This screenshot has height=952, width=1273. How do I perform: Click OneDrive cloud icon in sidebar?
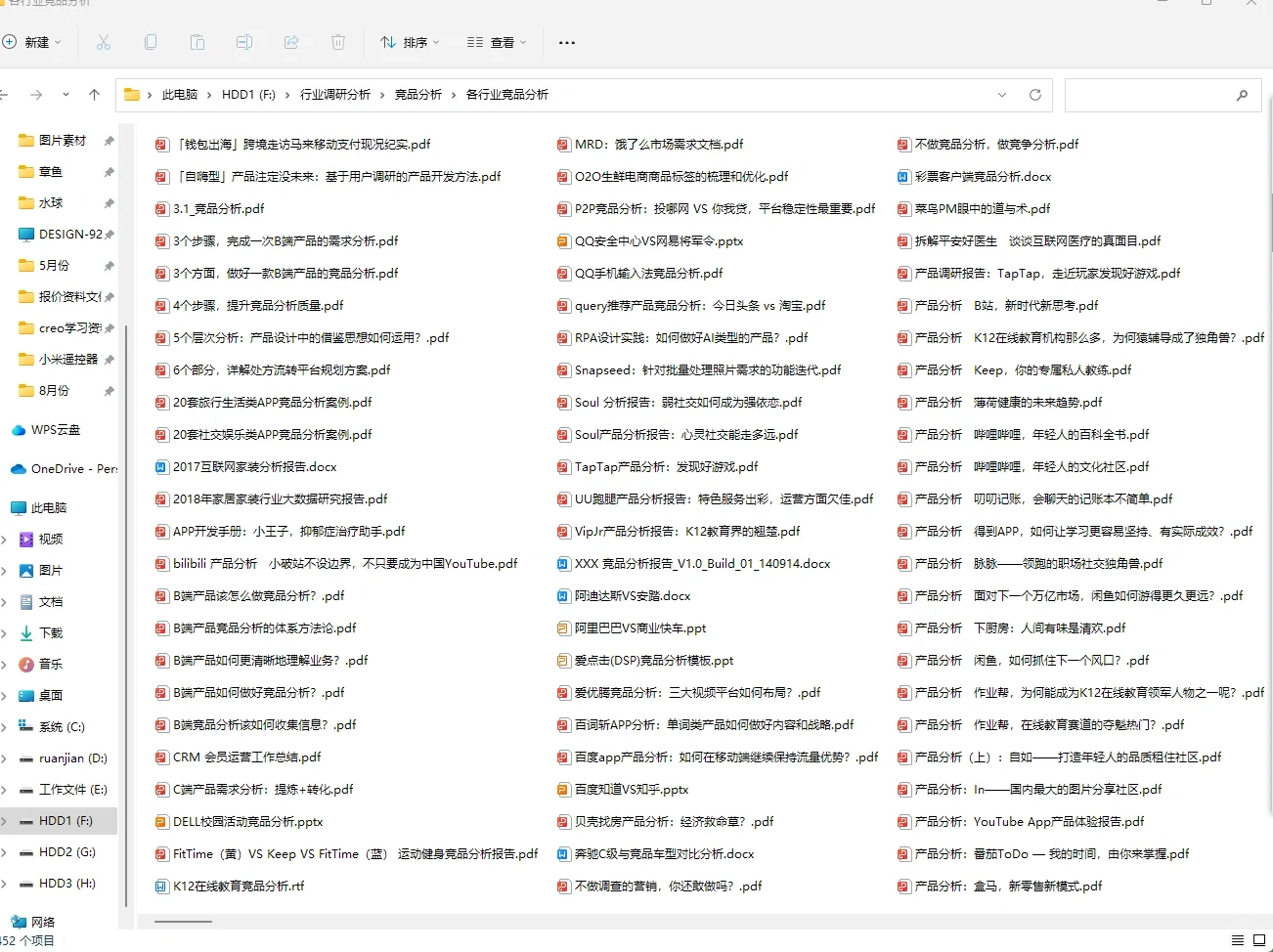pyautogui.click(x=19, y=469)
